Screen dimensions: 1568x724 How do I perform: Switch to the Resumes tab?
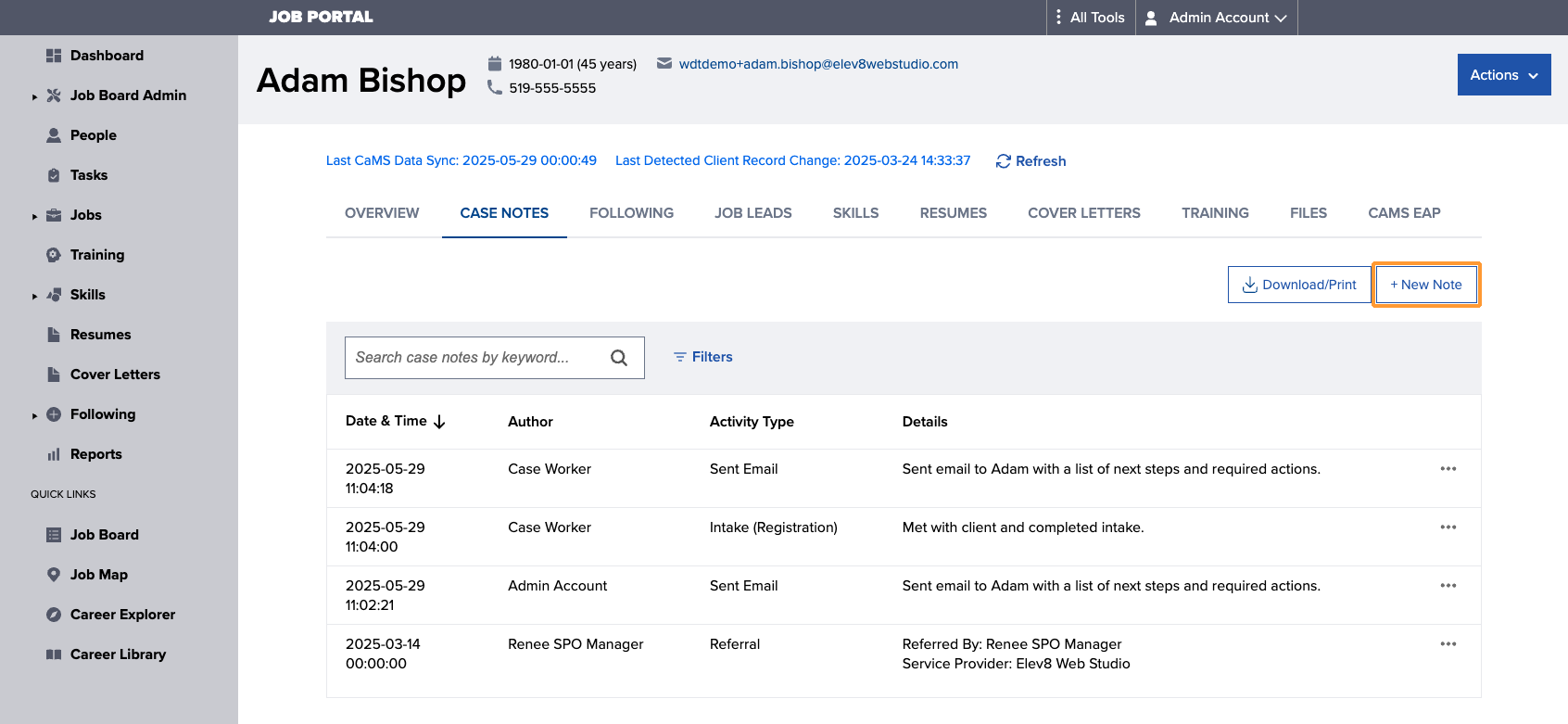point(954,213)
